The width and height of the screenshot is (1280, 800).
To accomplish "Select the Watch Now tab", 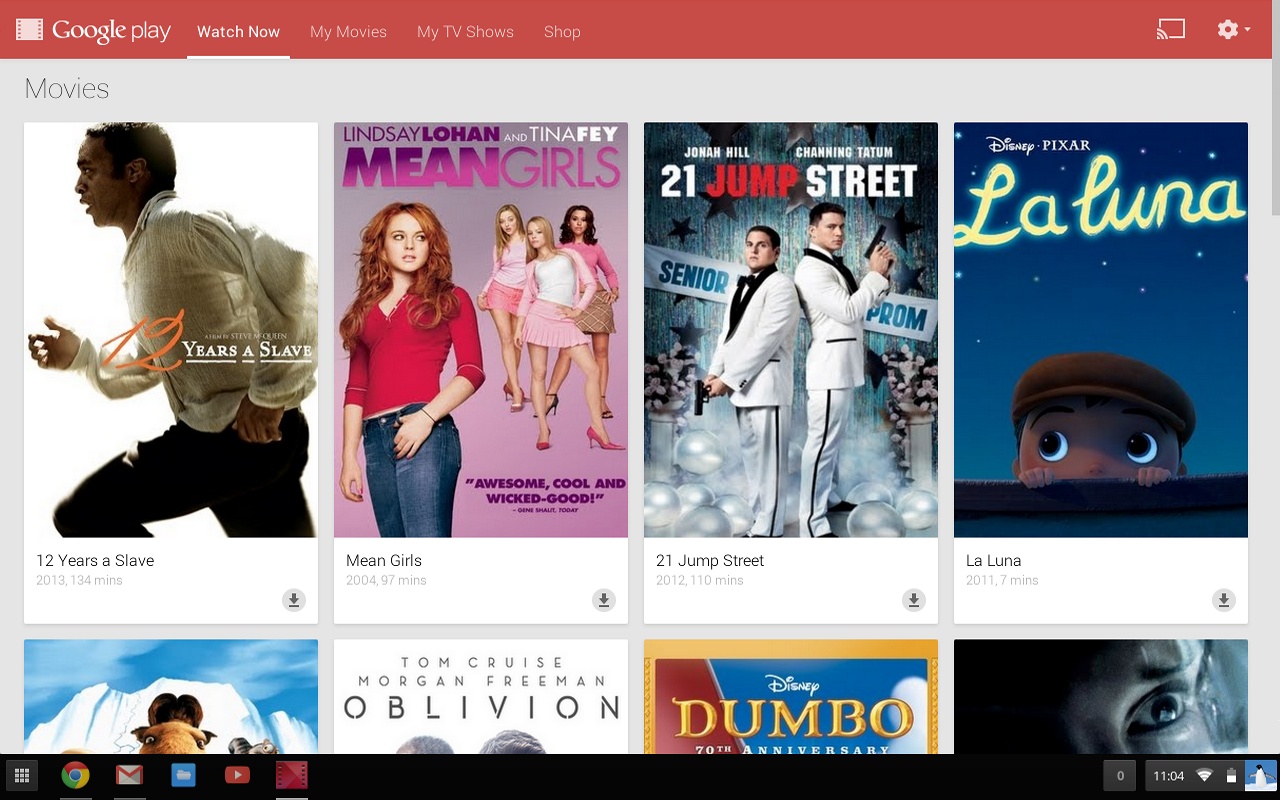I will 238,32.
